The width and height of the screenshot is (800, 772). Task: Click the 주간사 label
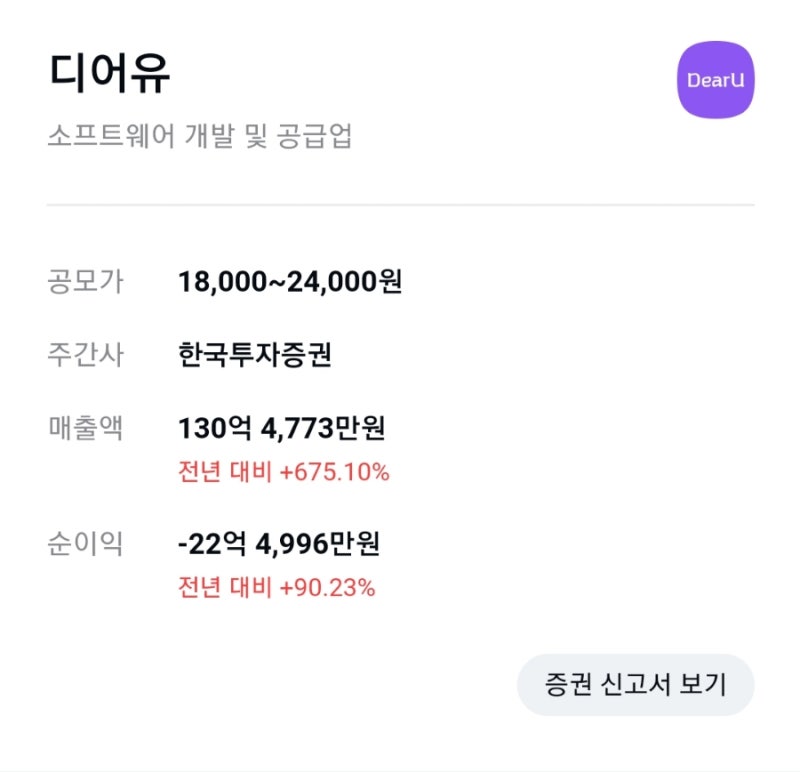[x=85, y=355]
